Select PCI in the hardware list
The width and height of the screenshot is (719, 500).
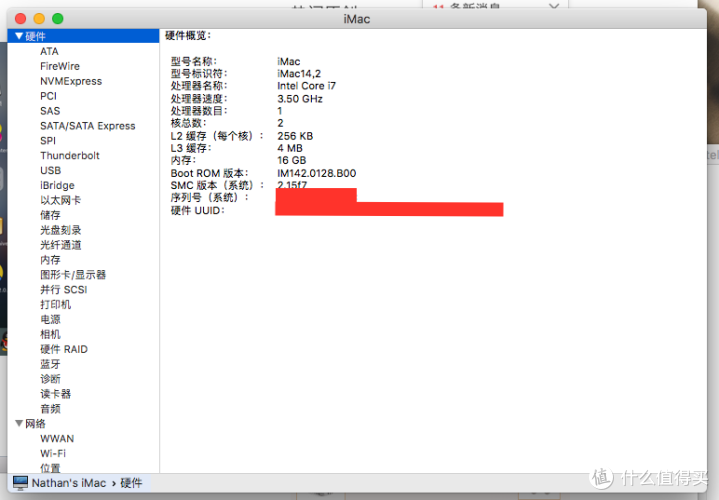(x=48, y=96)
